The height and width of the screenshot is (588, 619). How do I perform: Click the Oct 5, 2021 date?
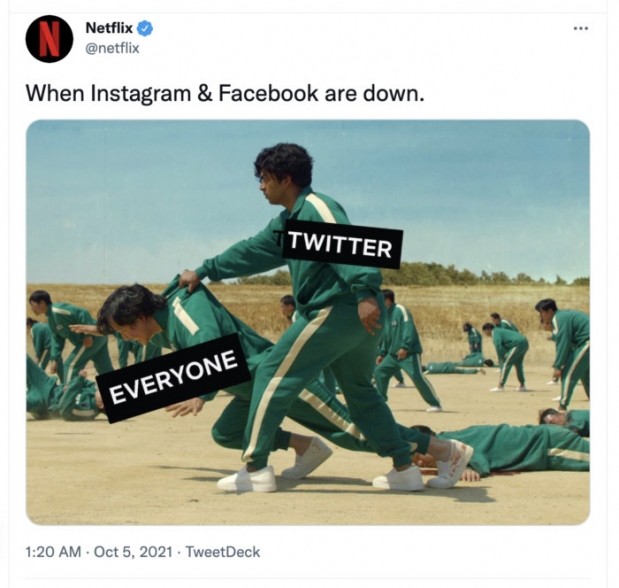coord(133,551)
